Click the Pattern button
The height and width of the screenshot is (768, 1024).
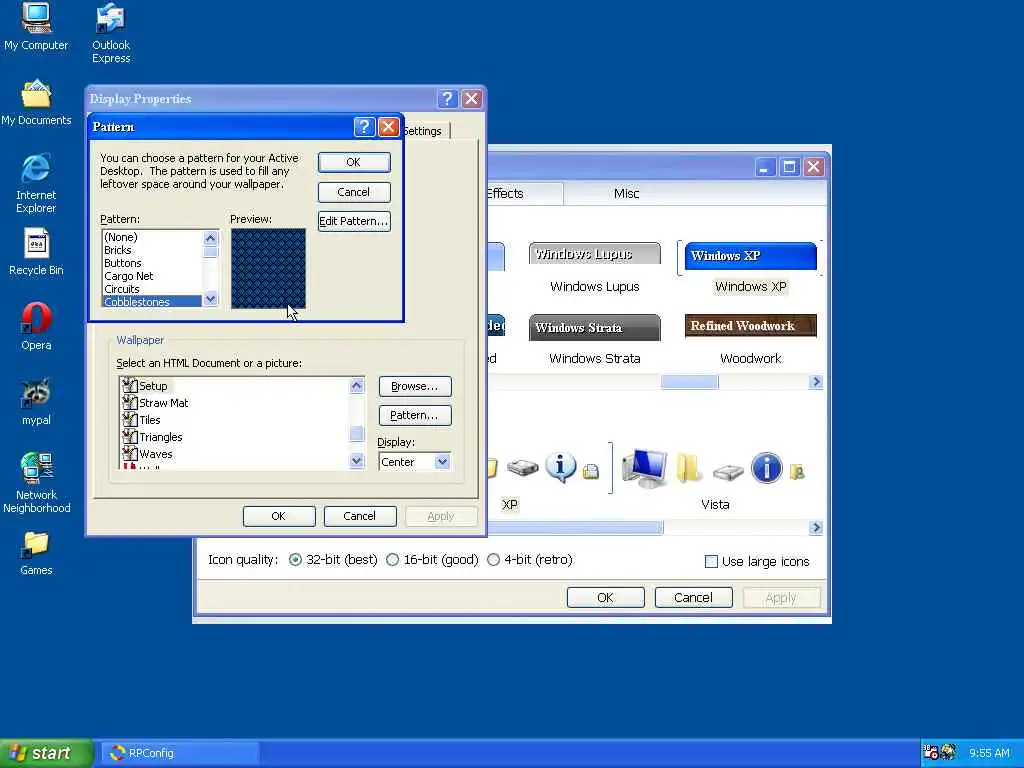pyautogui.click(x=415, y=415)
